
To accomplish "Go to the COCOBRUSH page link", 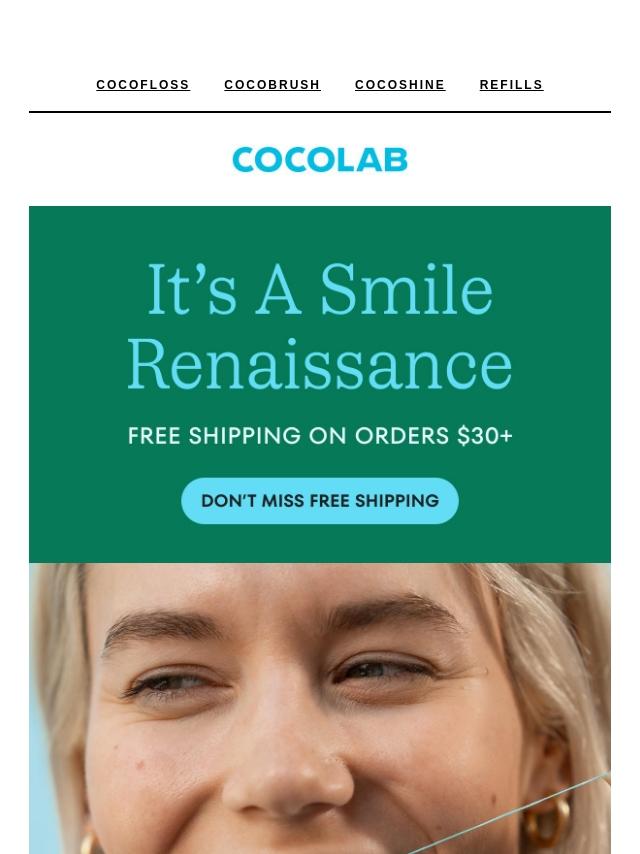I will (272, 85).
